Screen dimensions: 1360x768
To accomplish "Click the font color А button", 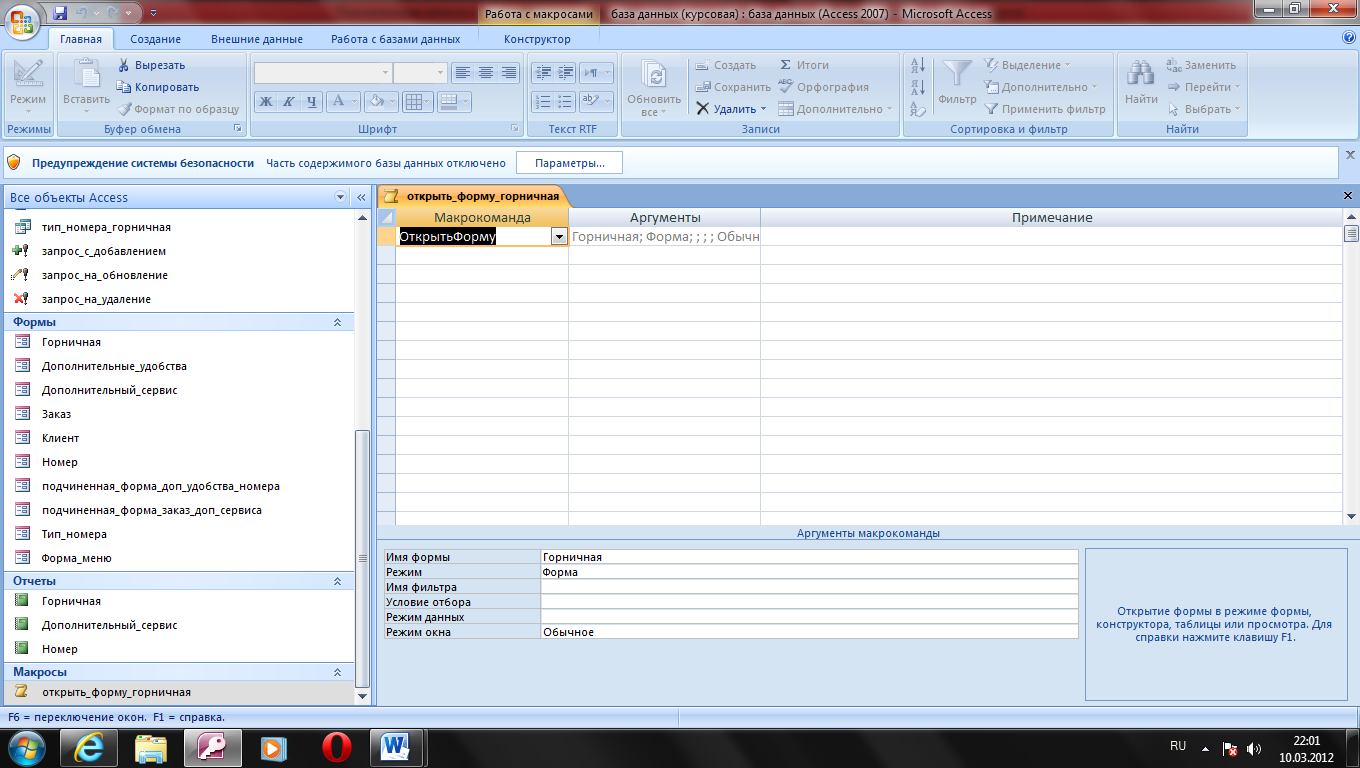I will [343, 101].
